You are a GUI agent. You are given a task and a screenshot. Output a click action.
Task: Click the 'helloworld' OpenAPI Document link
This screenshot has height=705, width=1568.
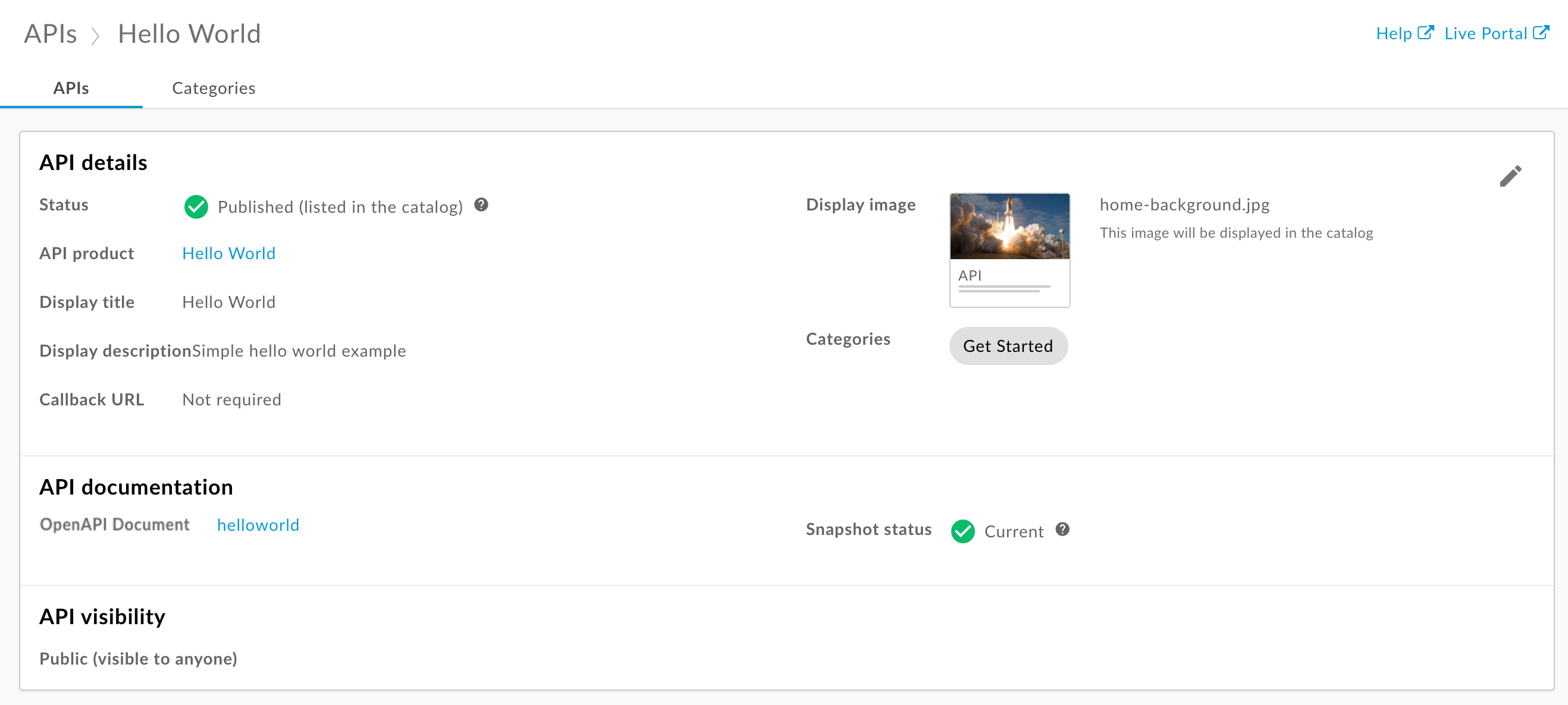point(258,525)
